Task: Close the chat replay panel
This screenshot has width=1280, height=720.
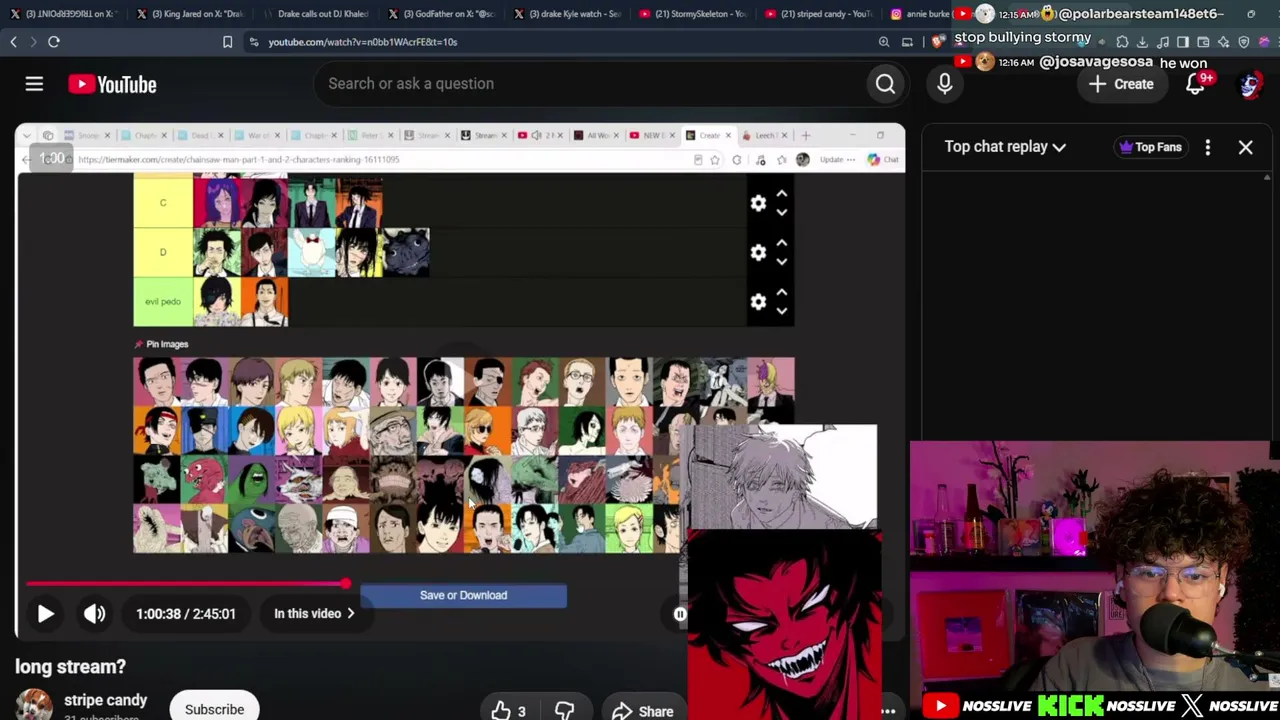Action: coord(1245,147)
